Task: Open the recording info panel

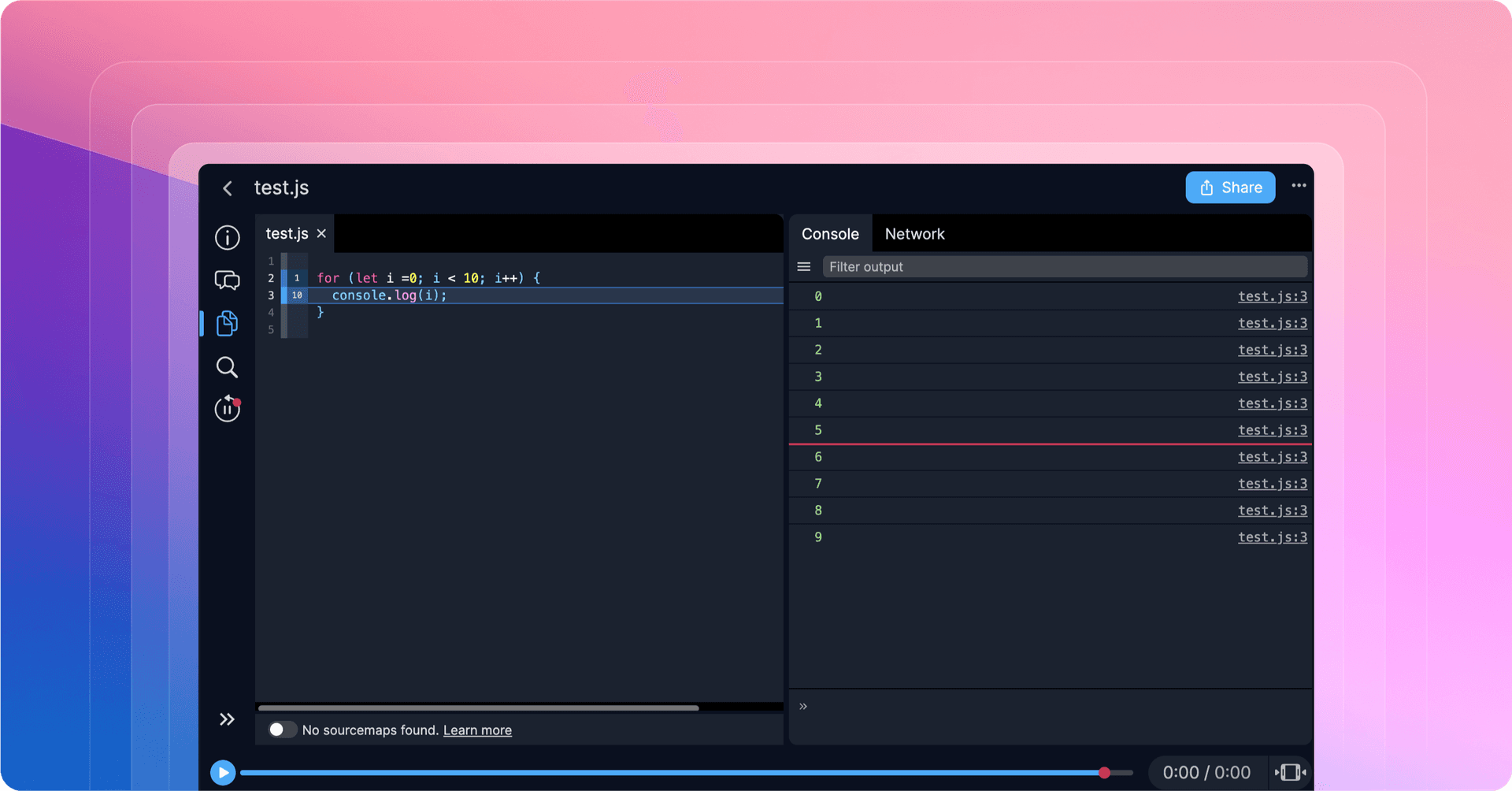Action: click(x=227, y=237)
